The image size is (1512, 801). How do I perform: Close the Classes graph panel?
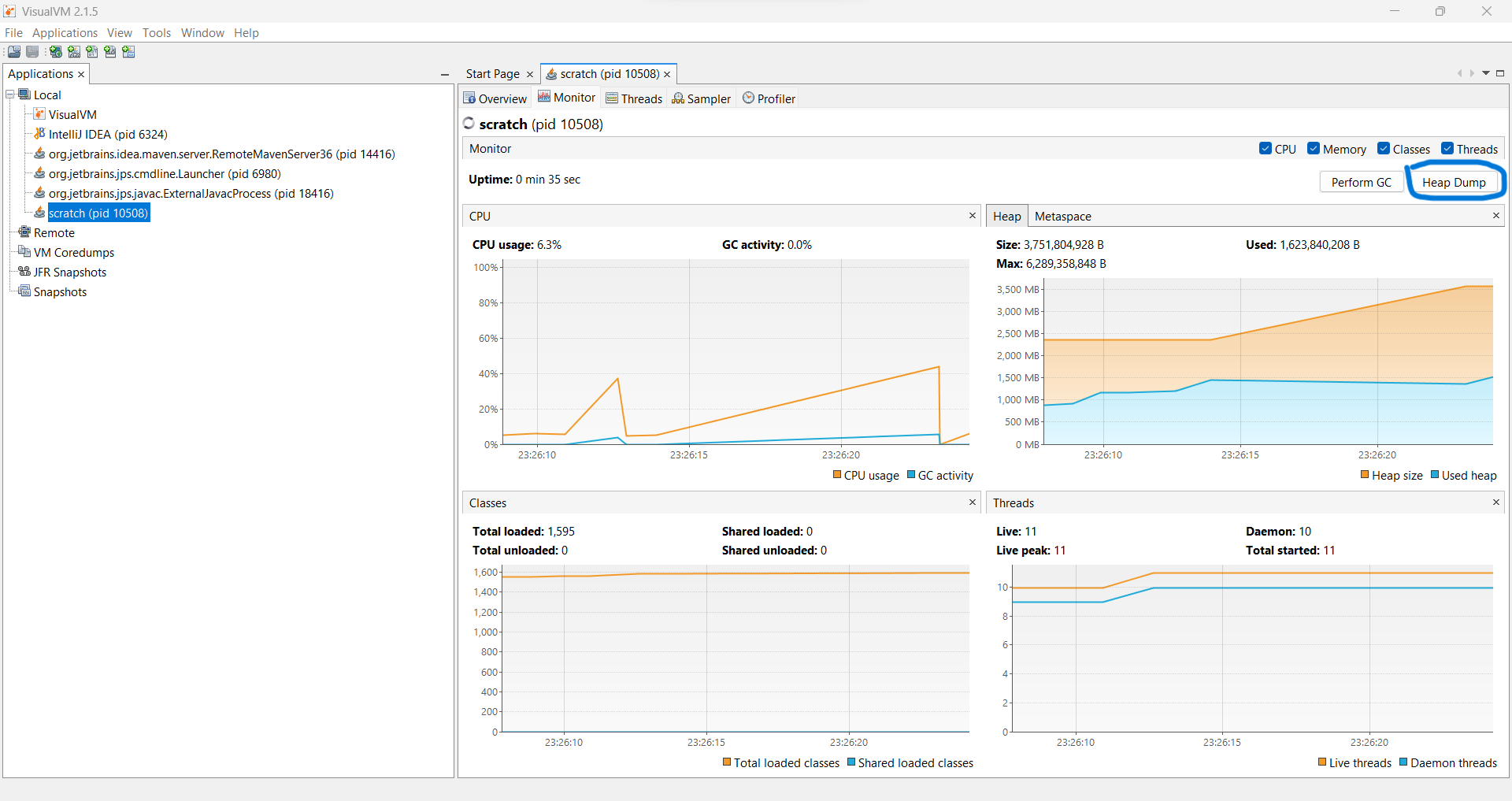point(973,502)
